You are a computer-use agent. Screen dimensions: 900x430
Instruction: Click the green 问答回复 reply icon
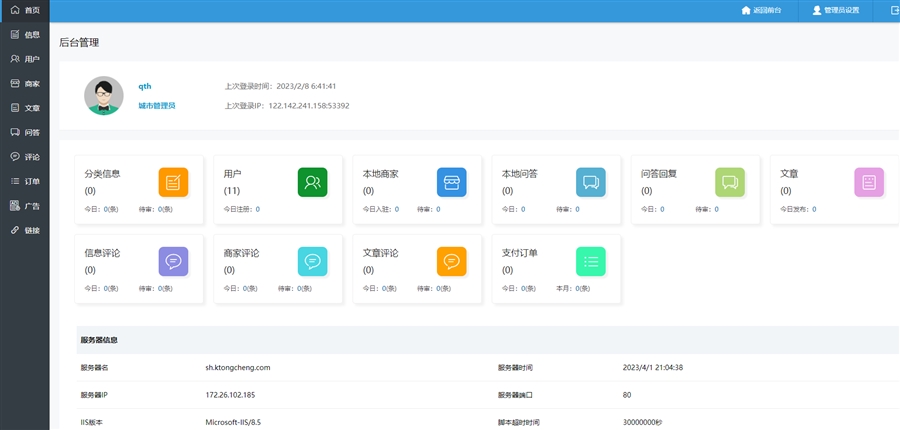[729, 182]
